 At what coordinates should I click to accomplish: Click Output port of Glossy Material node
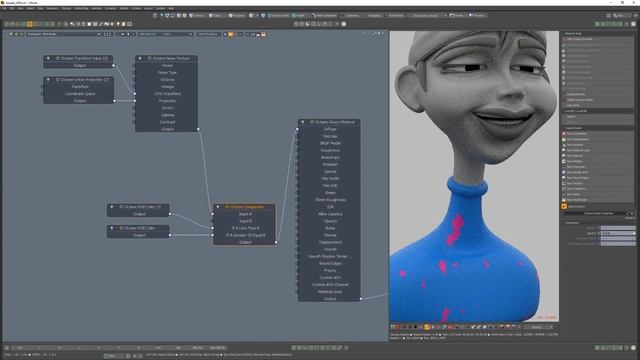coord(361,299)
